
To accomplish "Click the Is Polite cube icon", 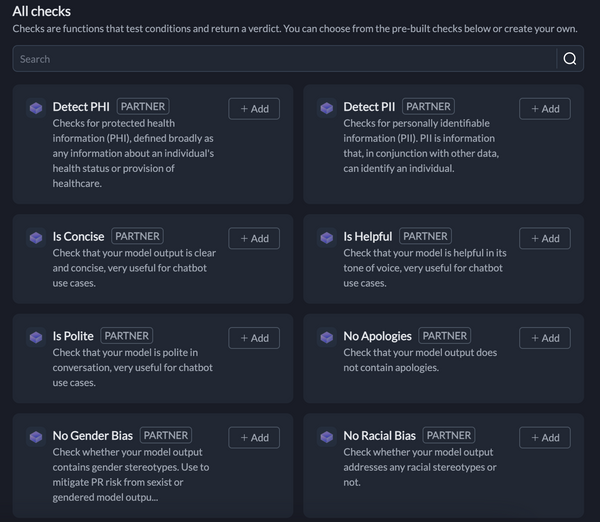I will (36, 338).
